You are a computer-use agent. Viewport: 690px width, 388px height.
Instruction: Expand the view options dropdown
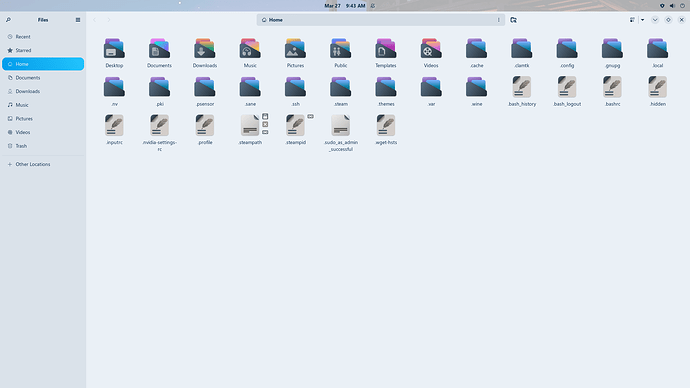[x=642, y=20]
